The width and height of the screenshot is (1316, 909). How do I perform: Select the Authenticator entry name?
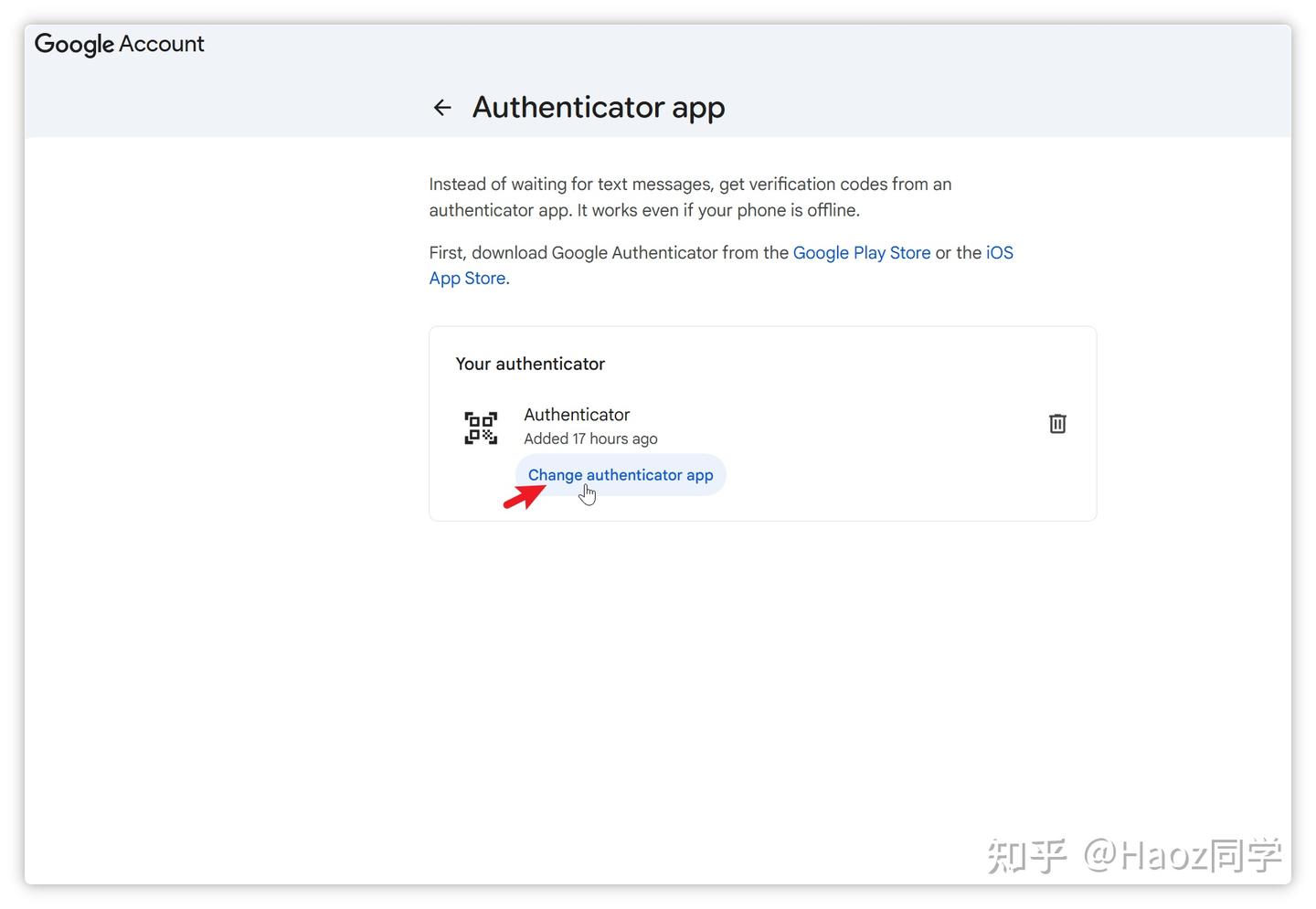pos(577,415)
